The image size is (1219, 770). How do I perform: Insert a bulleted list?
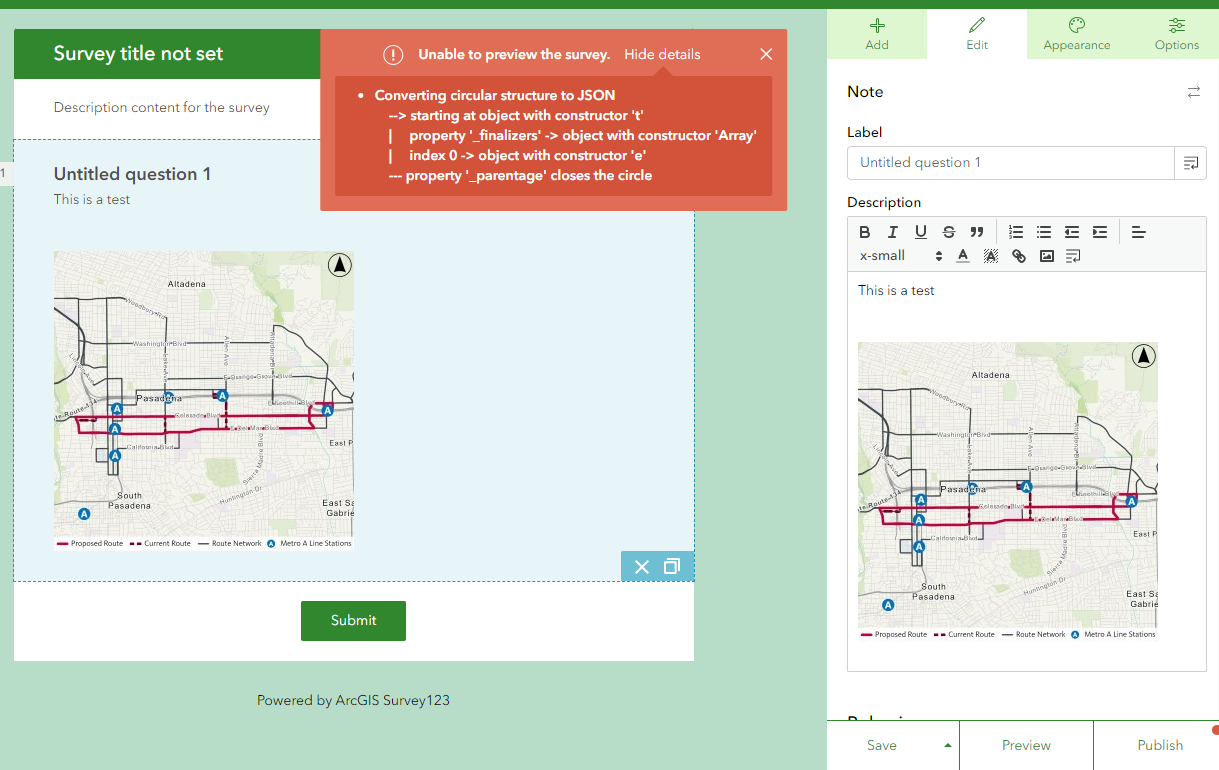click(x=1044, y=232)
